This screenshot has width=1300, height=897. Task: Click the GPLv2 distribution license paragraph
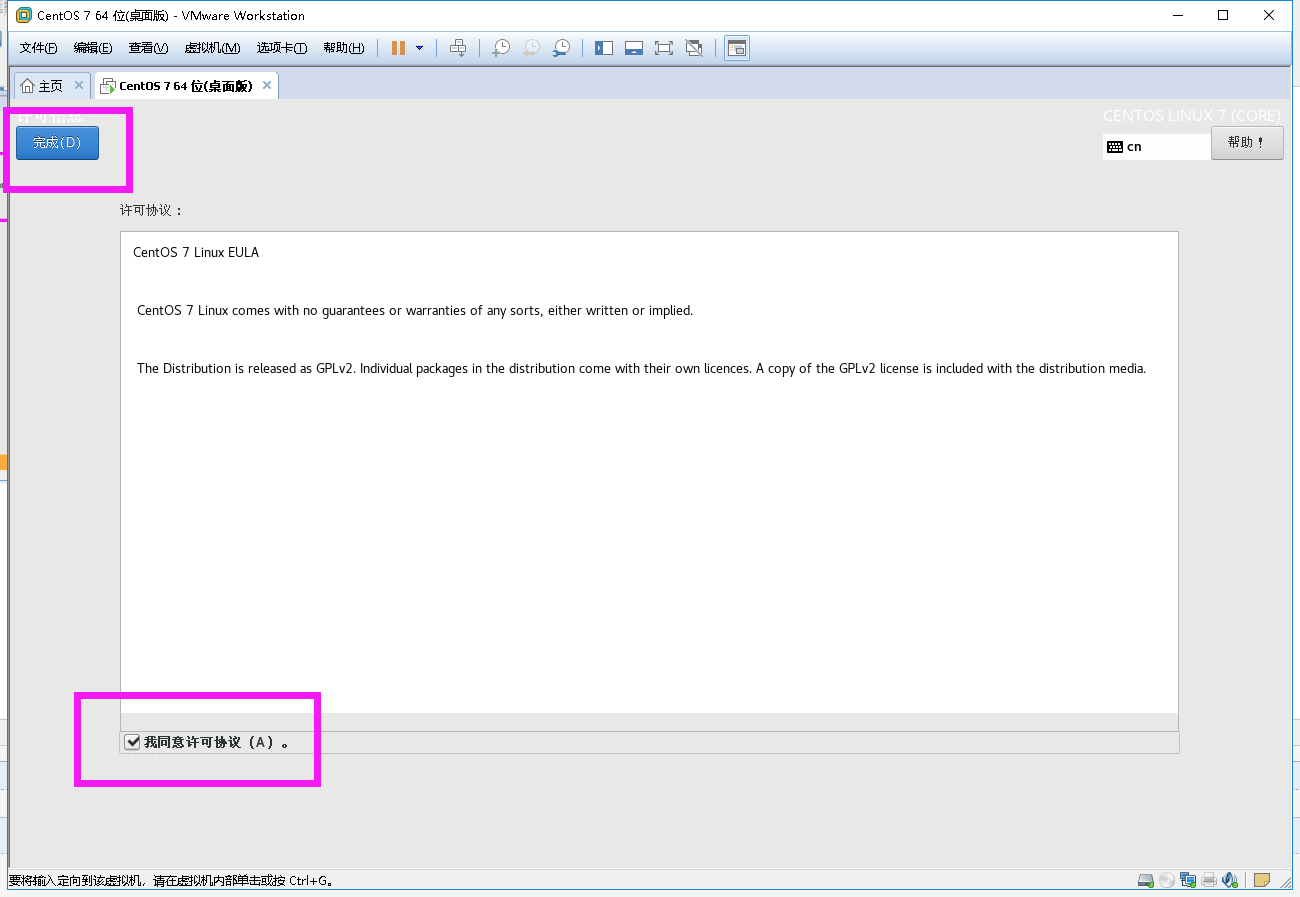coord(641,369)
